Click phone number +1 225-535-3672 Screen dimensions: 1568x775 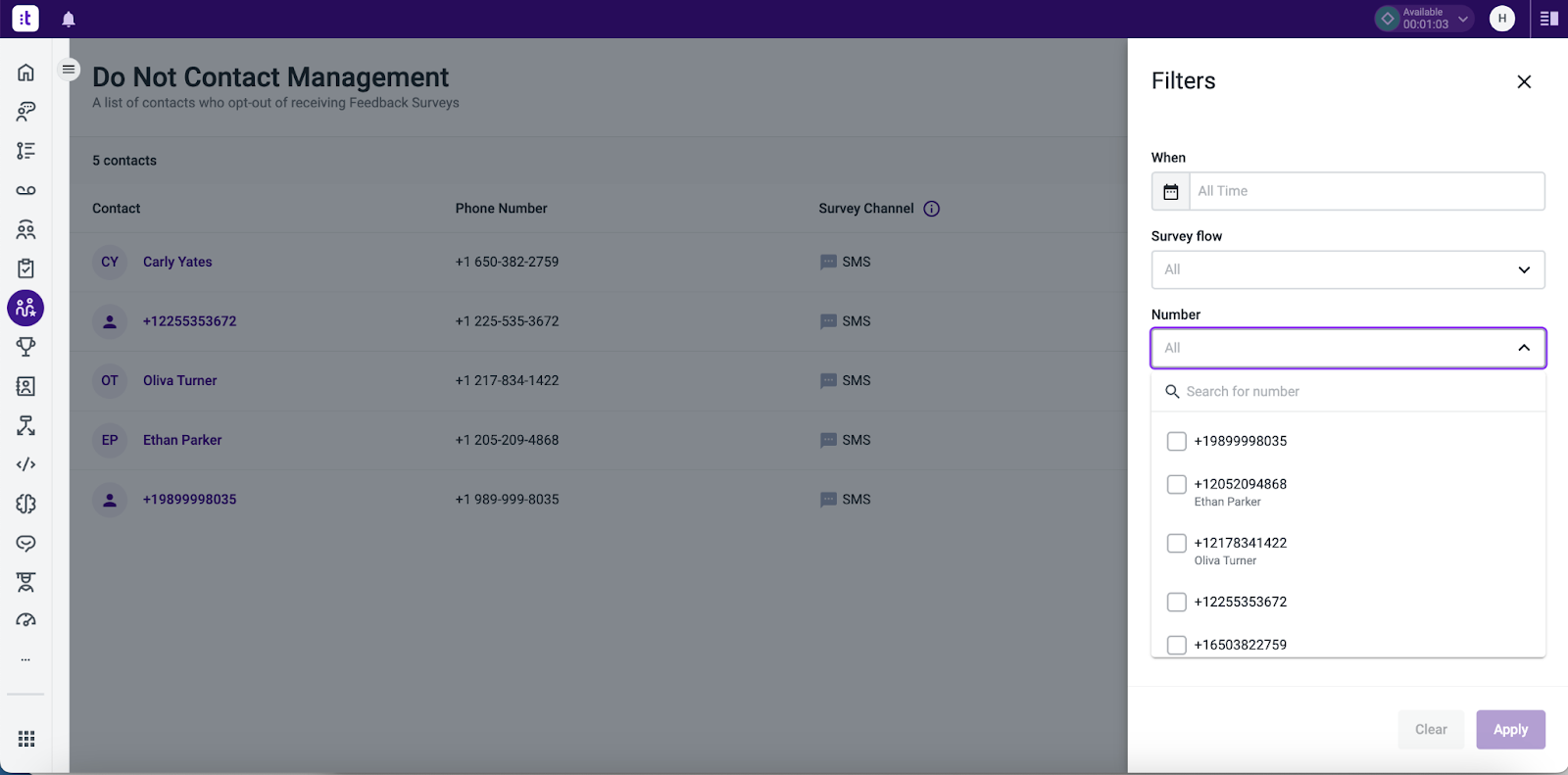point(507,321)
